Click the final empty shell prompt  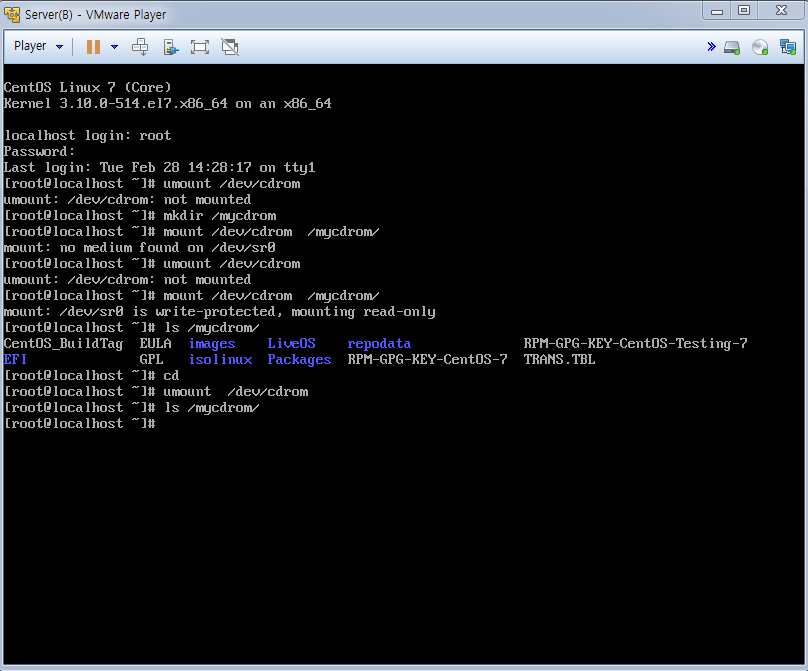[80, 424]
